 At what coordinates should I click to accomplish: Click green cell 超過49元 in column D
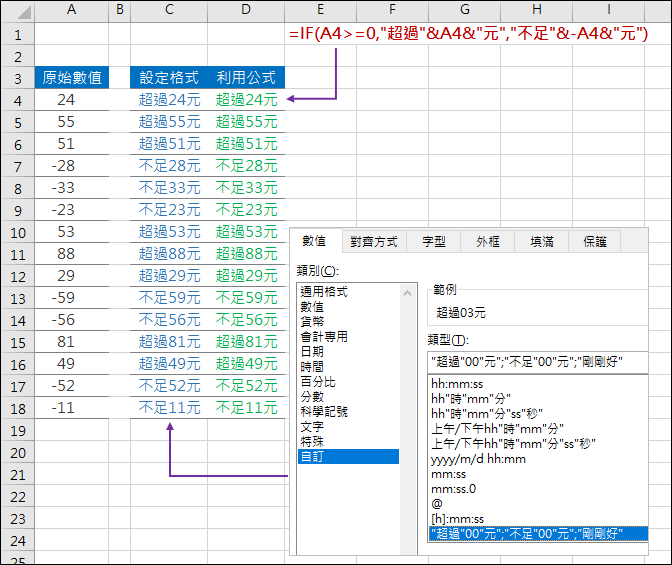246,364
